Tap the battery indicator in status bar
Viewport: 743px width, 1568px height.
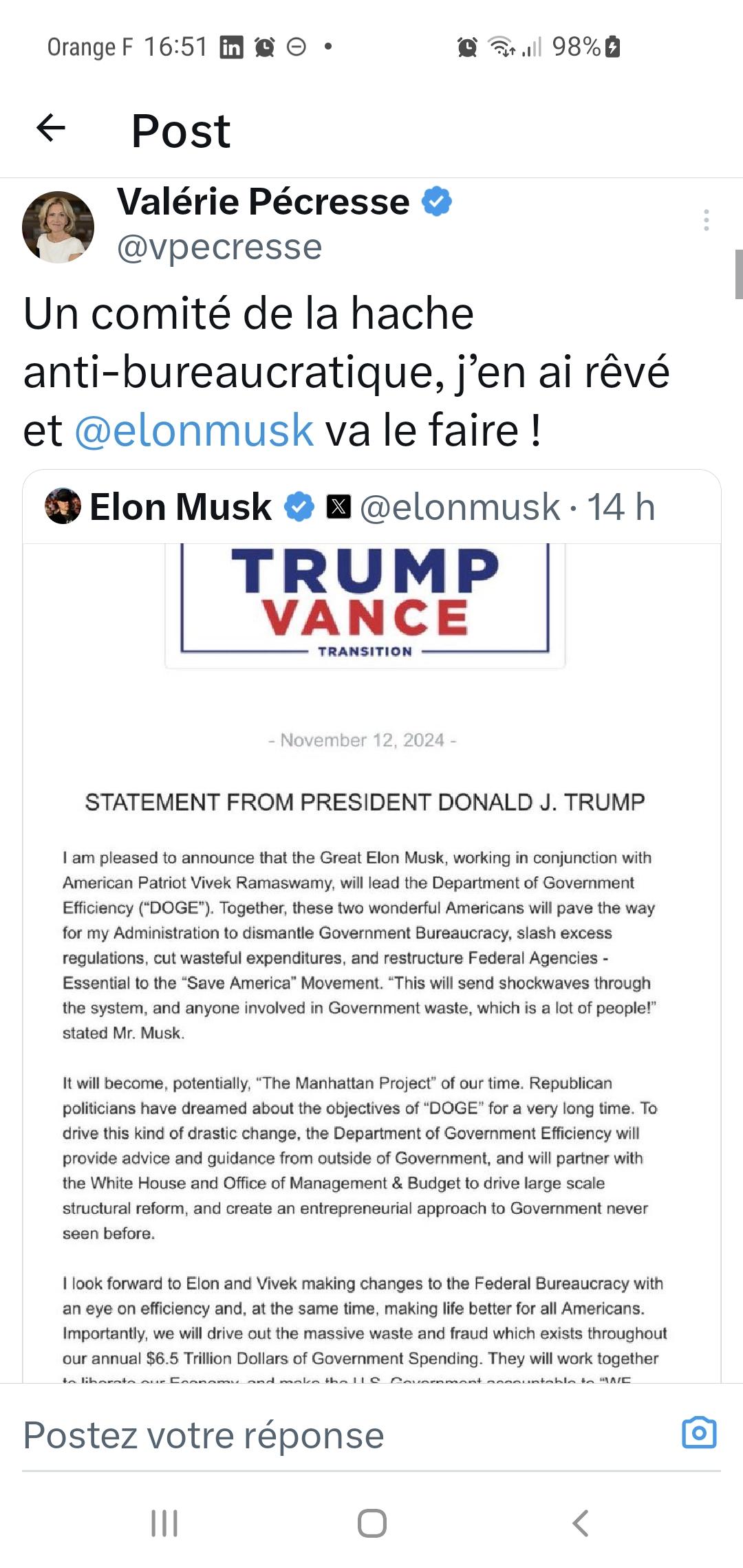pyautogui.click(x=612, y=47)
